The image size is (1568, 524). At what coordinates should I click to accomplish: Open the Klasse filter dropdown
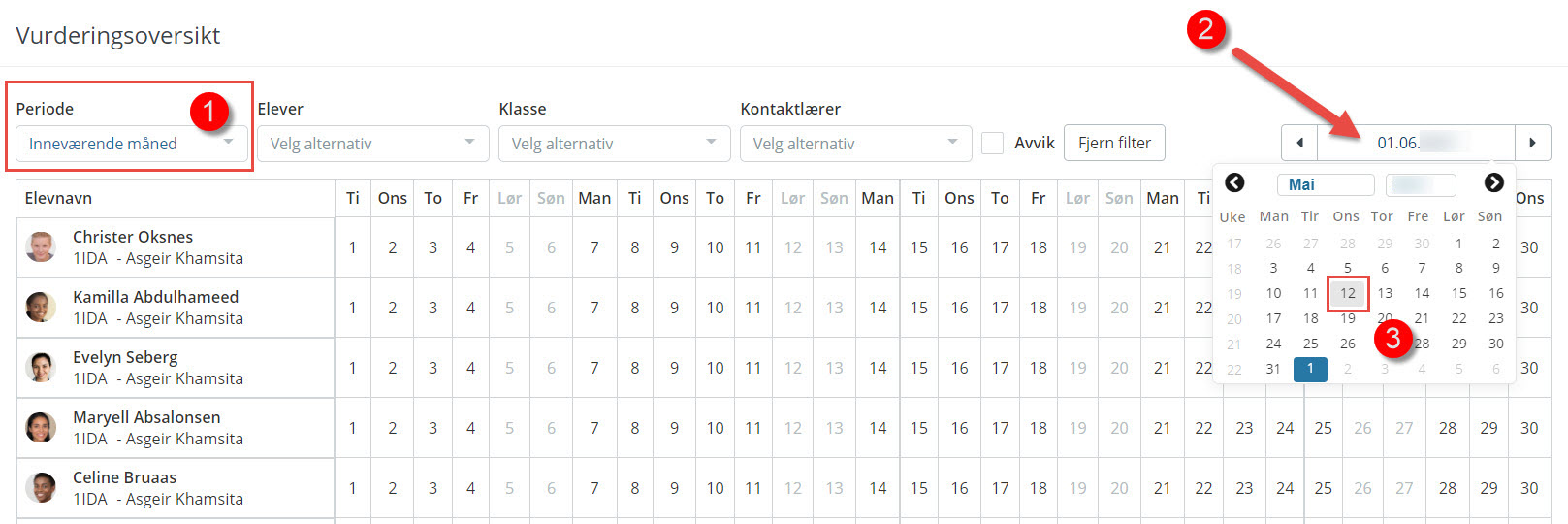coord(614,144)
